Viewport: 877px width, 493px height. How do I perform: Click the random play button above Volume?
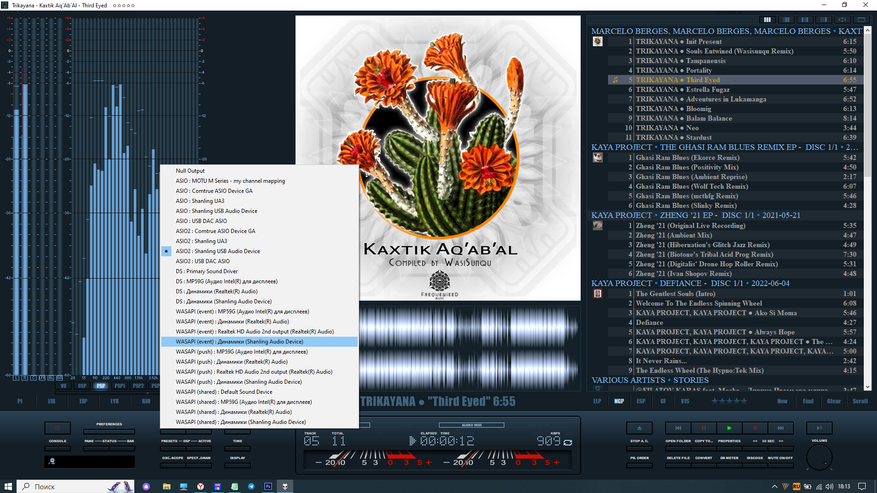click(819, 428)
